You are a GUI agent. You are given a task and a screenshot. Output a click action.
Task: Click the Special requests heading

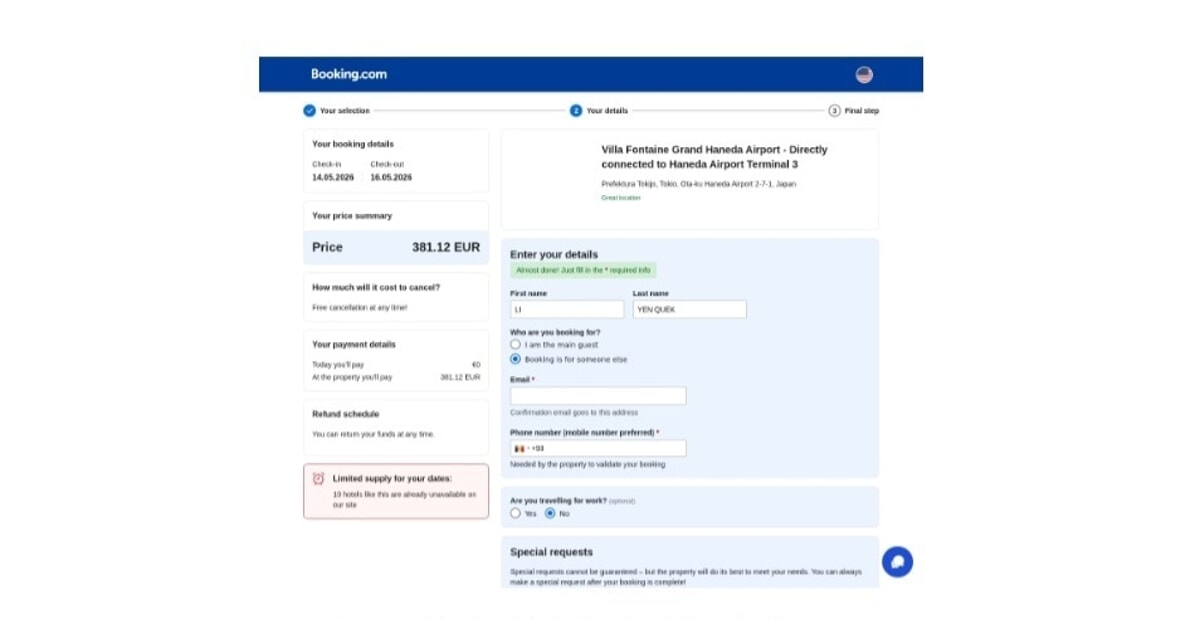click(551, 552)
